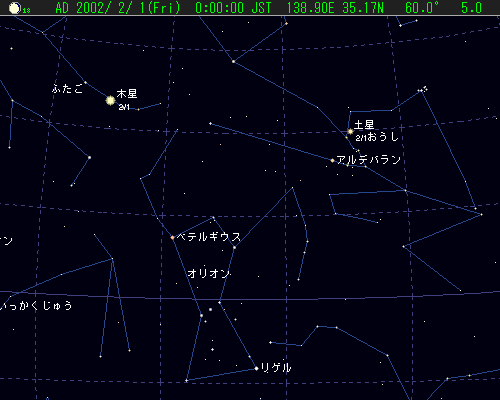Click the 138.90E longitude value
This screenshot has width=500, height=400.
coord(310,8)
